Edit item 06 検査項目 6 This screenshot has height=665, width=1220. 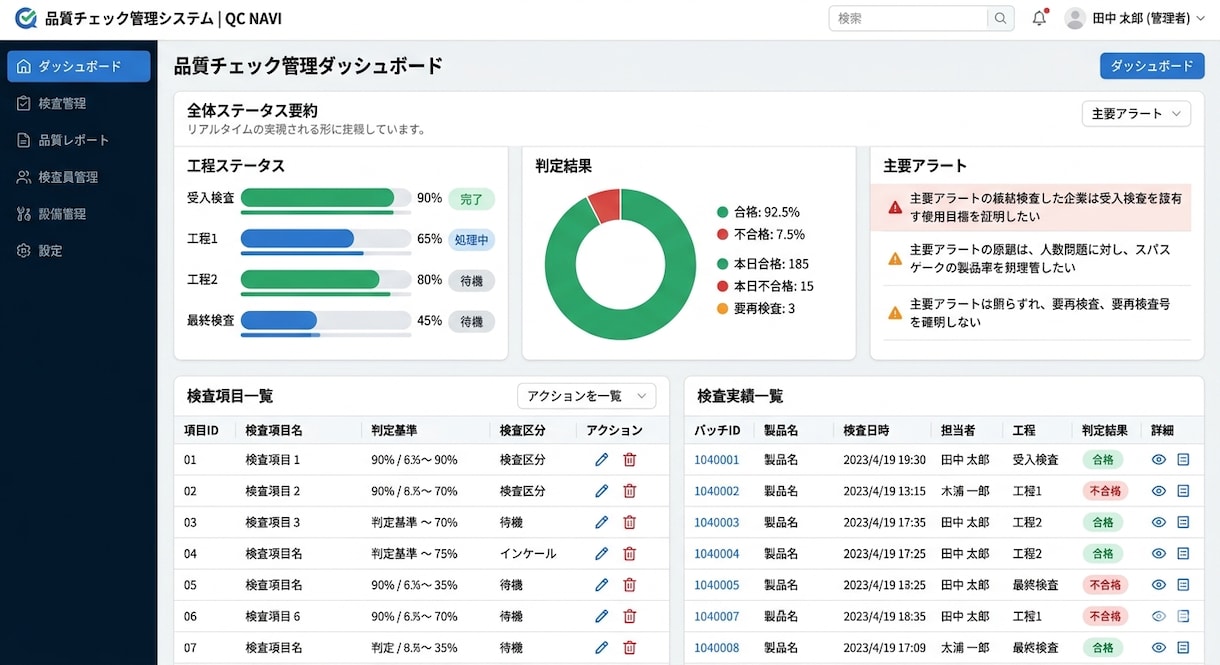(601, 616)
